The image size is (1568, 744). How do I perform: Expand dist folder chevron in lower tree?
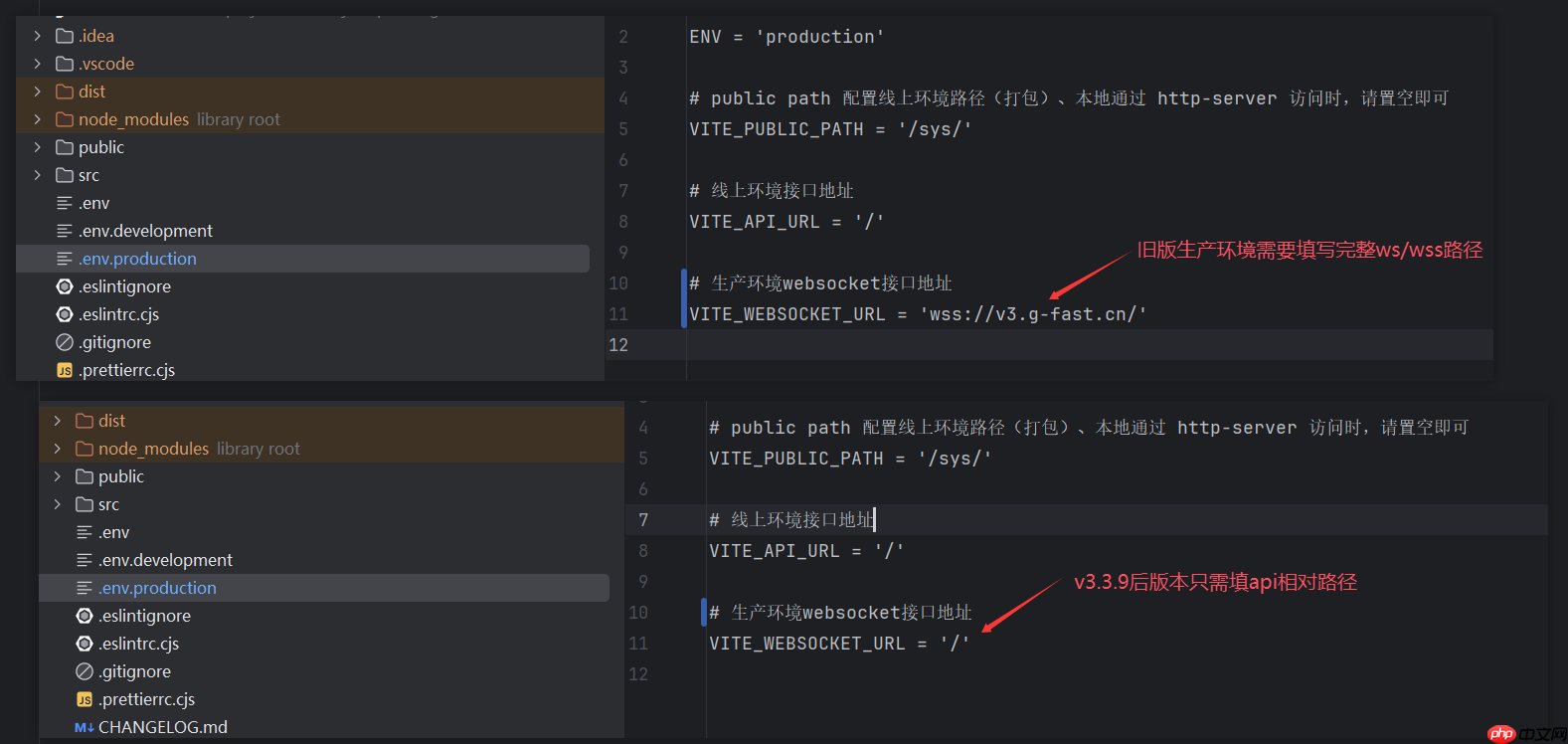pyautogui.click(x=57, y=421)
